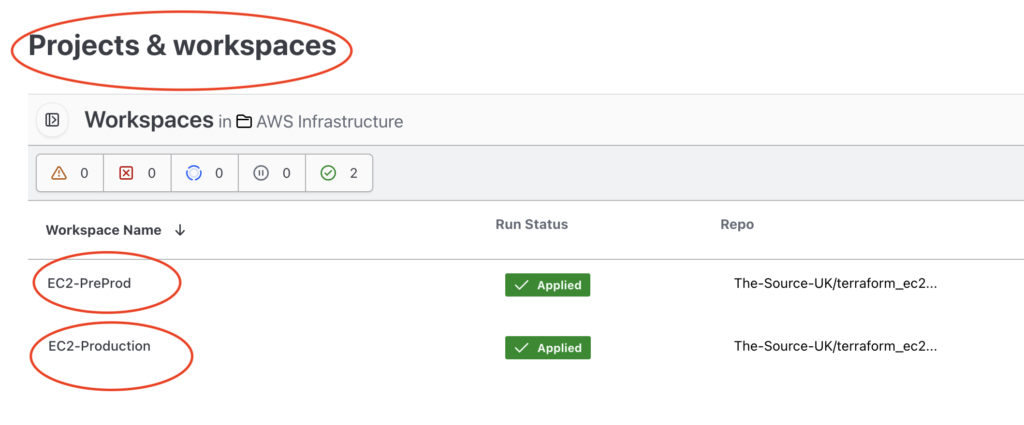Filter by running blue spinner icon
The height and width of the screenshot is (425, 1024).
(x=194, y=173)
